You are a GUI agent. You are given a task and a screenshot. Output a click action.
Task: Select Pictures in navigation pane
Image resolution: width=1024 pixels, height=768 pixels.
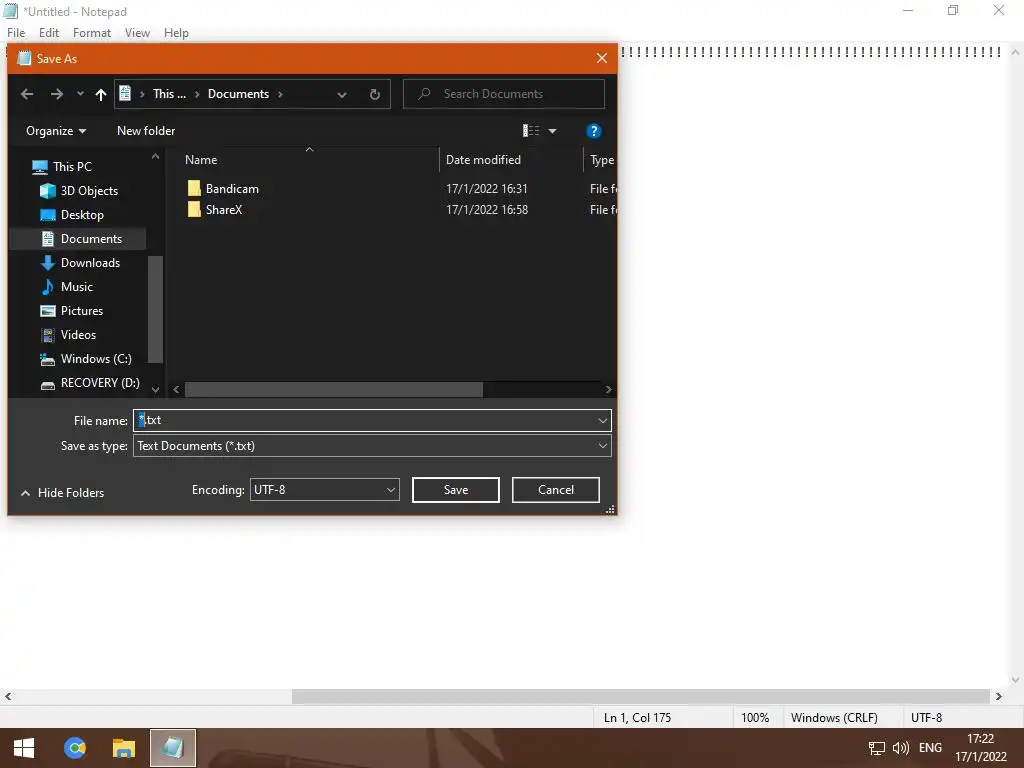(x=82, y=311)
